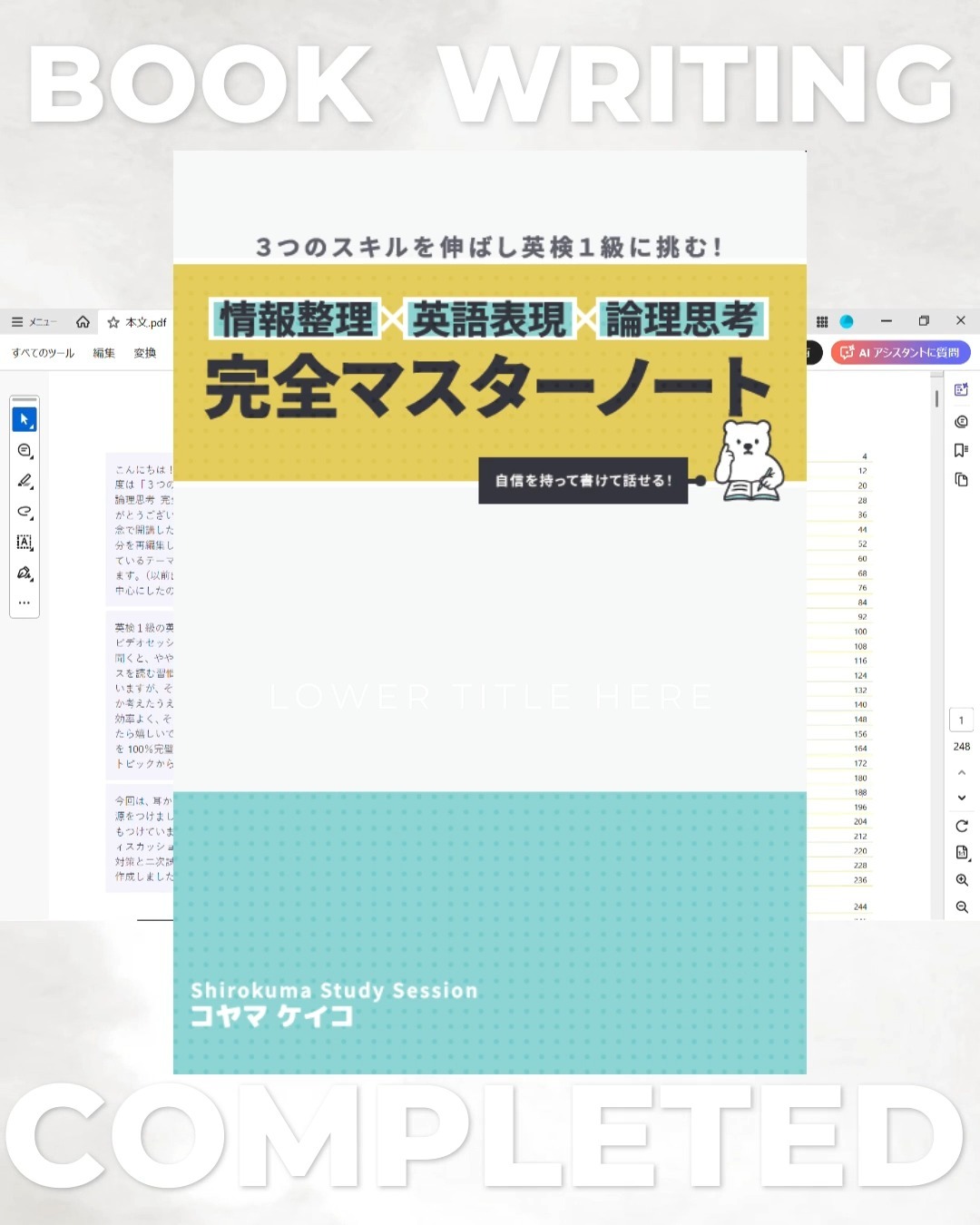Open the Comments panel on the right sidebar
Screen dimensions: 980x1225
pyautogui.click(x=960, y=422)
